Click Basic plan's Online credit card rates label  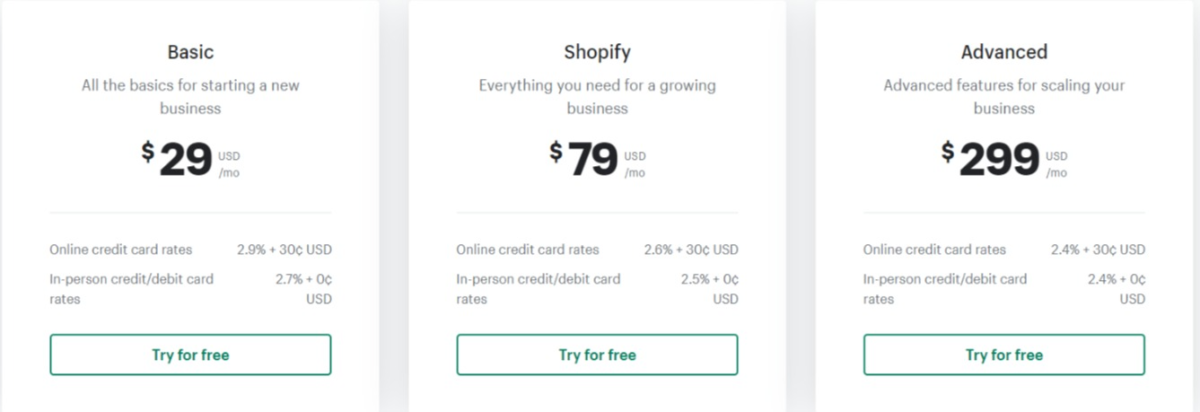click(x=121, y=249)
